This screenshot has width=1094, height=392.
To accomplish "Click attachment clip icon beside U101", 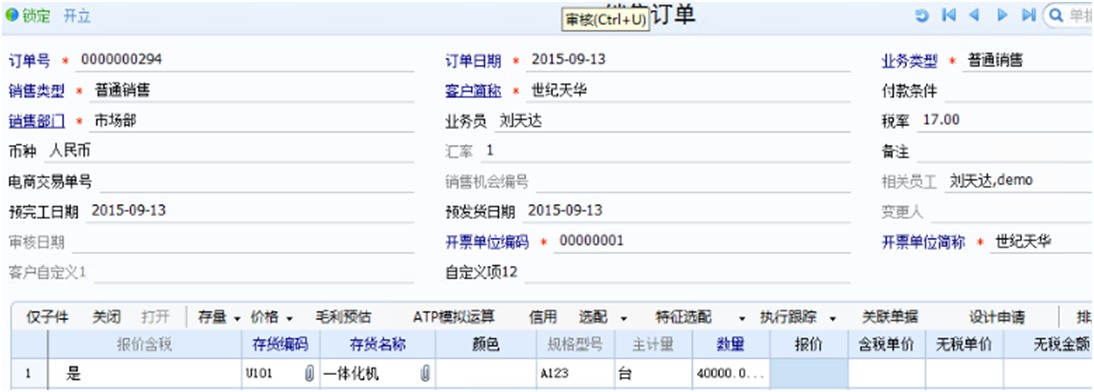I will [x=309, y=374].
